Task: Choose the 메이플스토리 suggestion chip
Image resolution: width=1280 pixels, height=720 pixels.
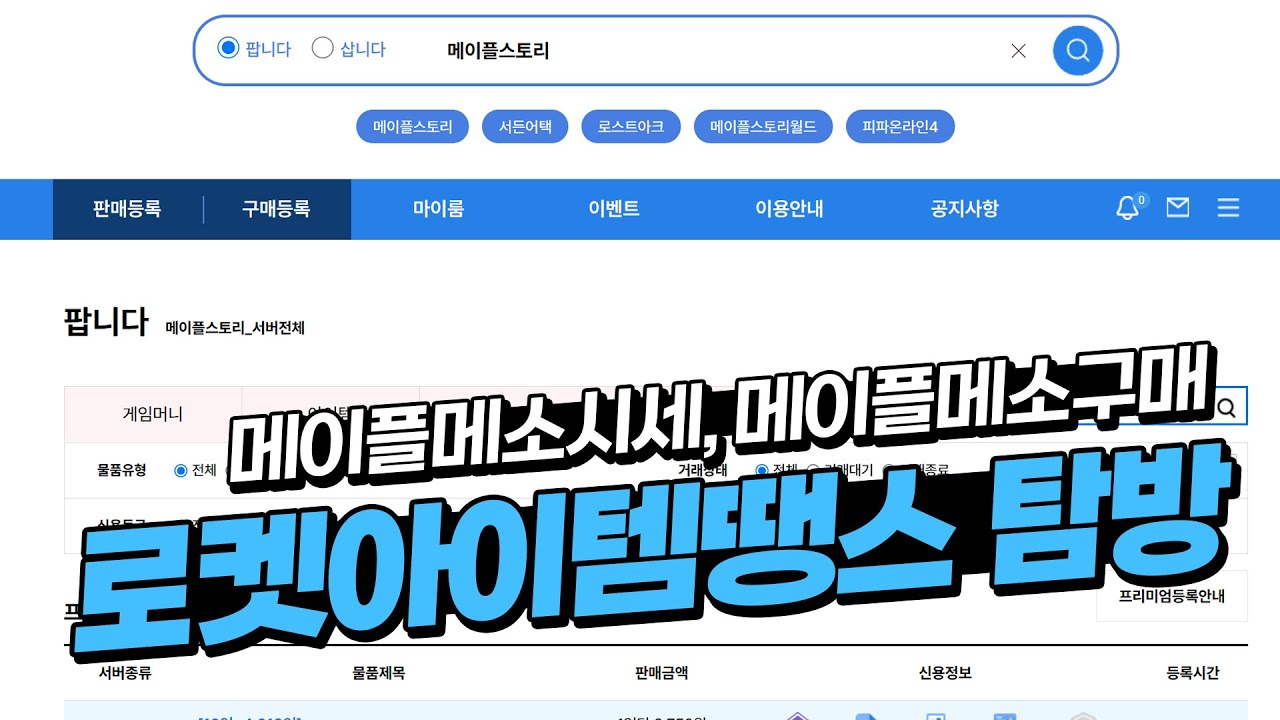Action: (x=413, y=127)
